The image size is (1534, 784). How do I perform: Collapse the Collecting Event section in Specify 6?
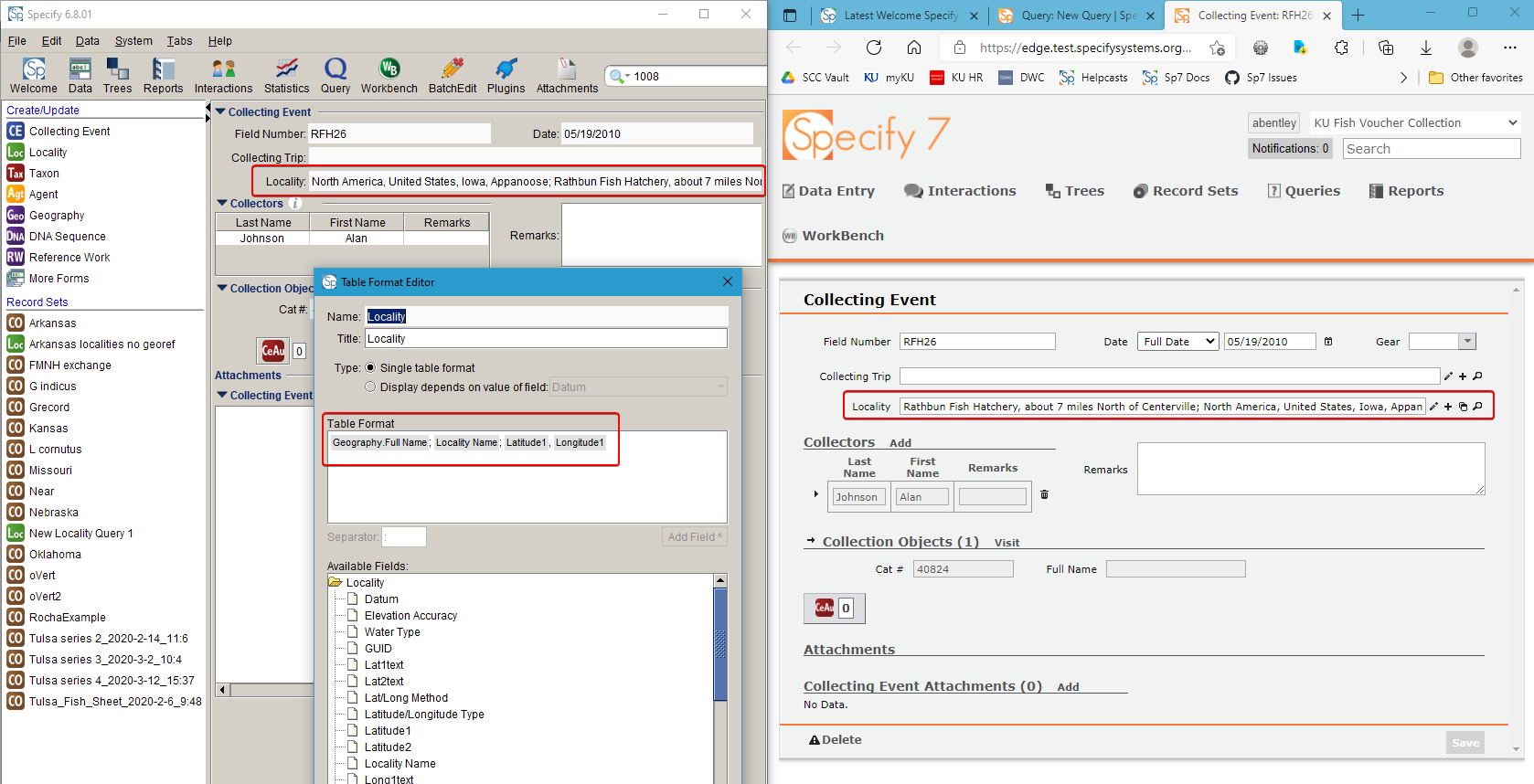[220, 111]
